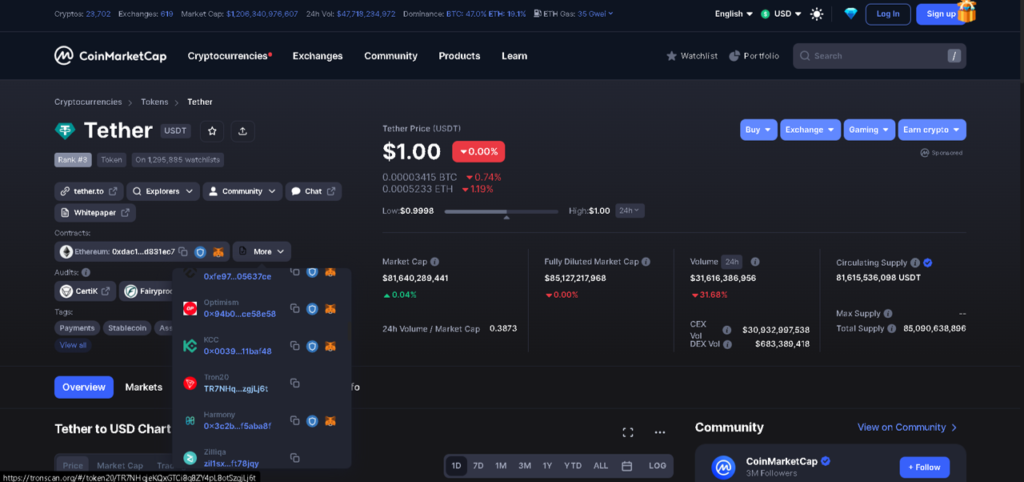Viewport: 1024px width, 482px height.
Task: Click shield icon in Optimism row
Action: tap(312, 308)
